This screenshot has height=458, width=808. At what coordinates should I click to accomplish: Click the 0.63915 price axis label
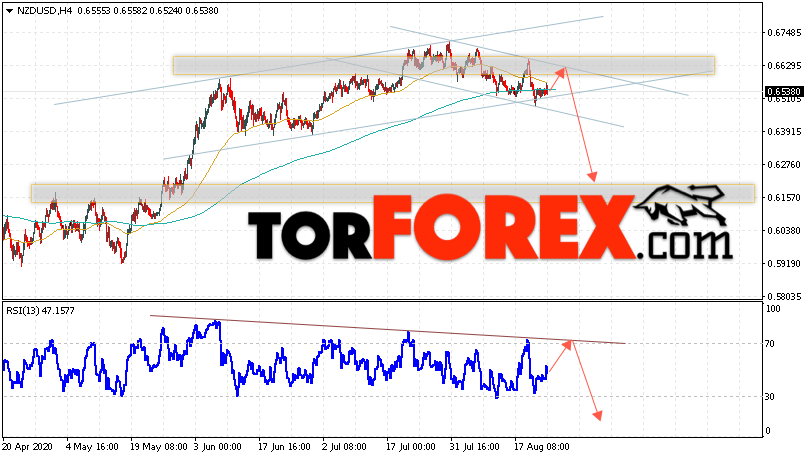(784, 132)
